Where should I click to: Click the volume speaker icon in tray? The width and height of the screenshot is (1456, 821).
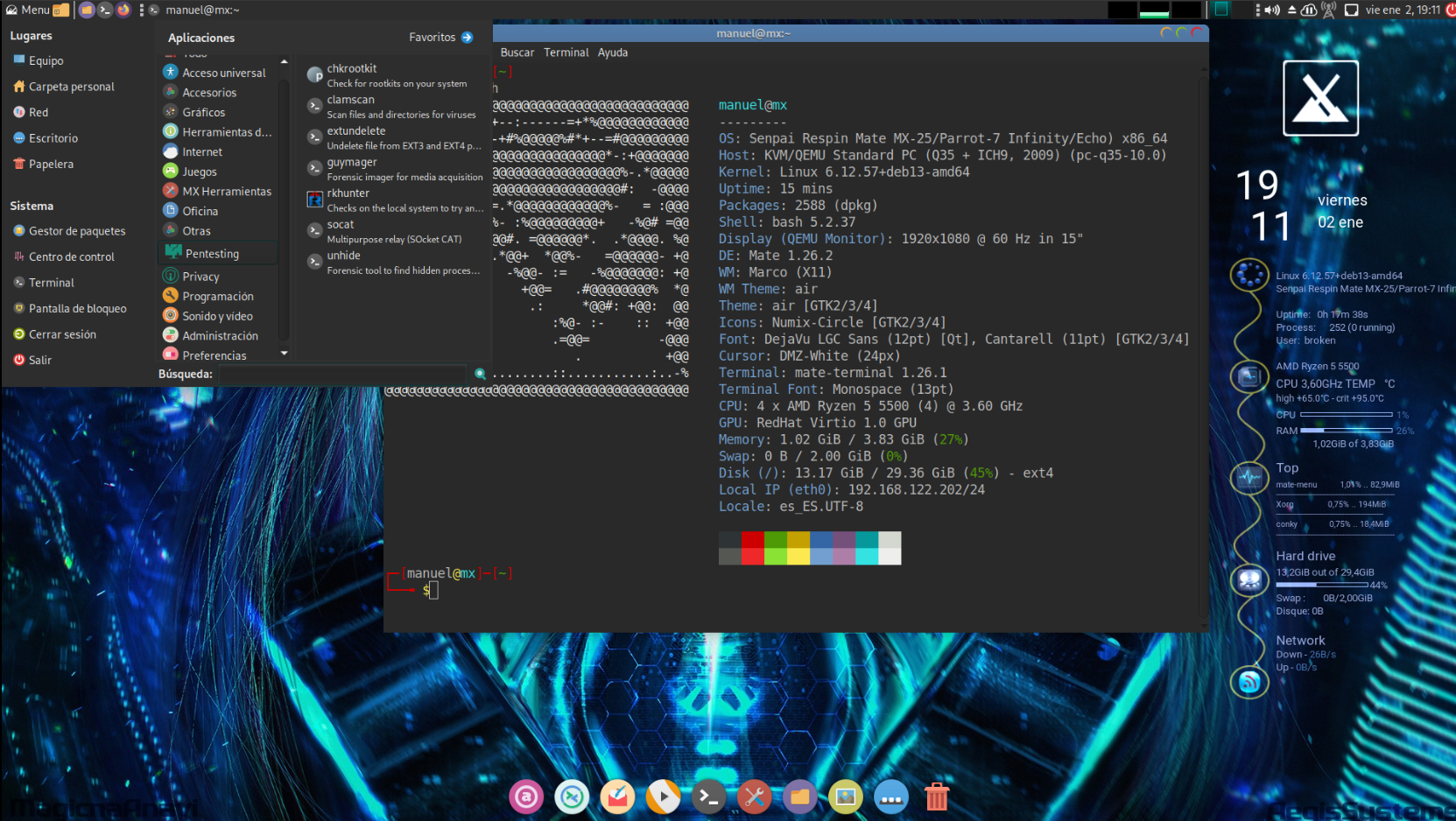[x=1272, y=10]
